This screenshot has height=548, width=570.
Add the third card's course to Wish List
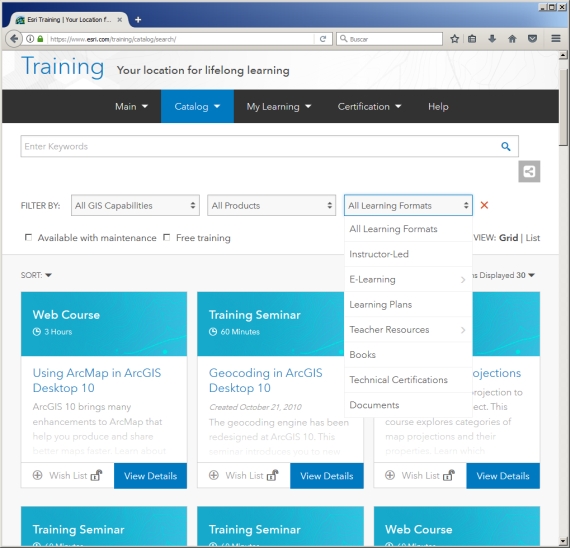pos(413,475)
